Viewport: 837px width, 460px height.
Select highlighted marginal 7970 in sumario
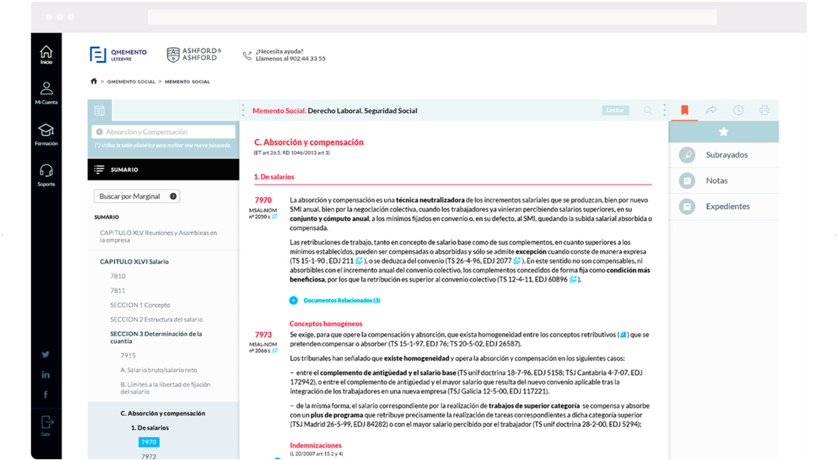click(149, 442)
